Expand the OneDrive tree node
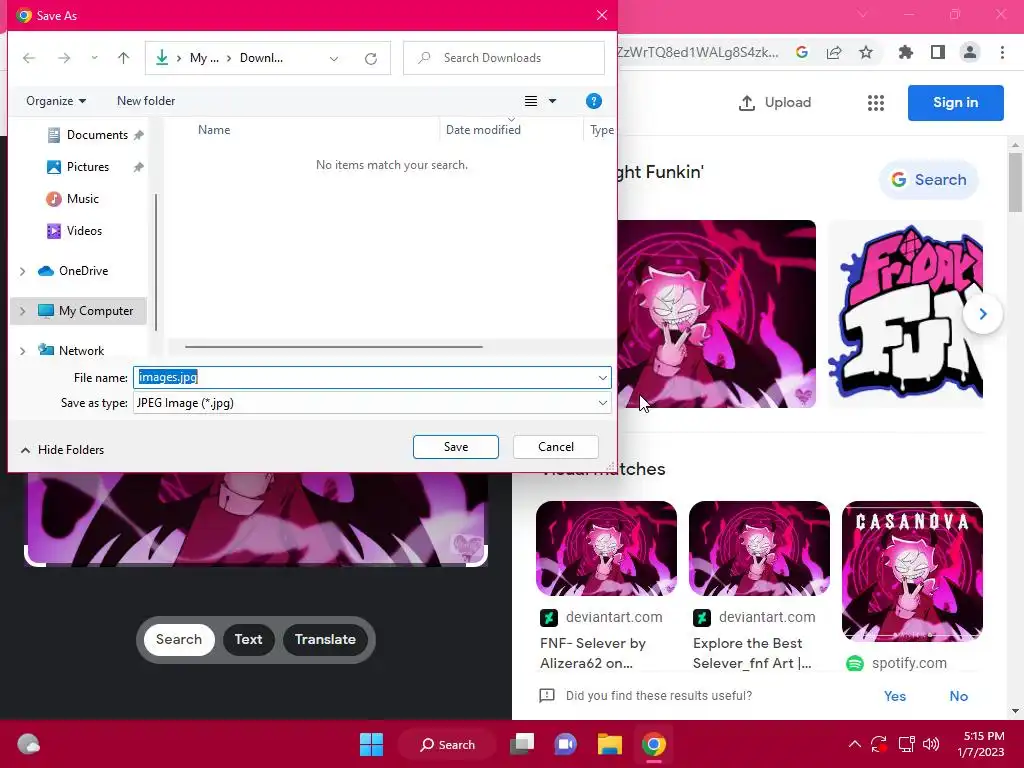 pyautogui.click(x=23, y=271)
